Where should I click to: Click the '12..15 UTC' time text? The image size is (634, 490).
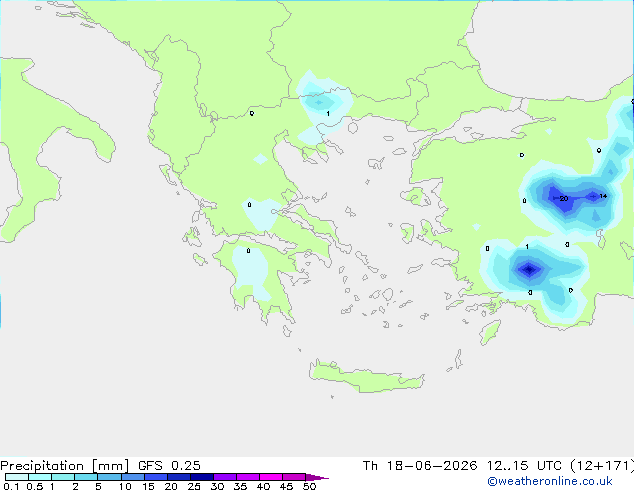click(x=524, y=466)
